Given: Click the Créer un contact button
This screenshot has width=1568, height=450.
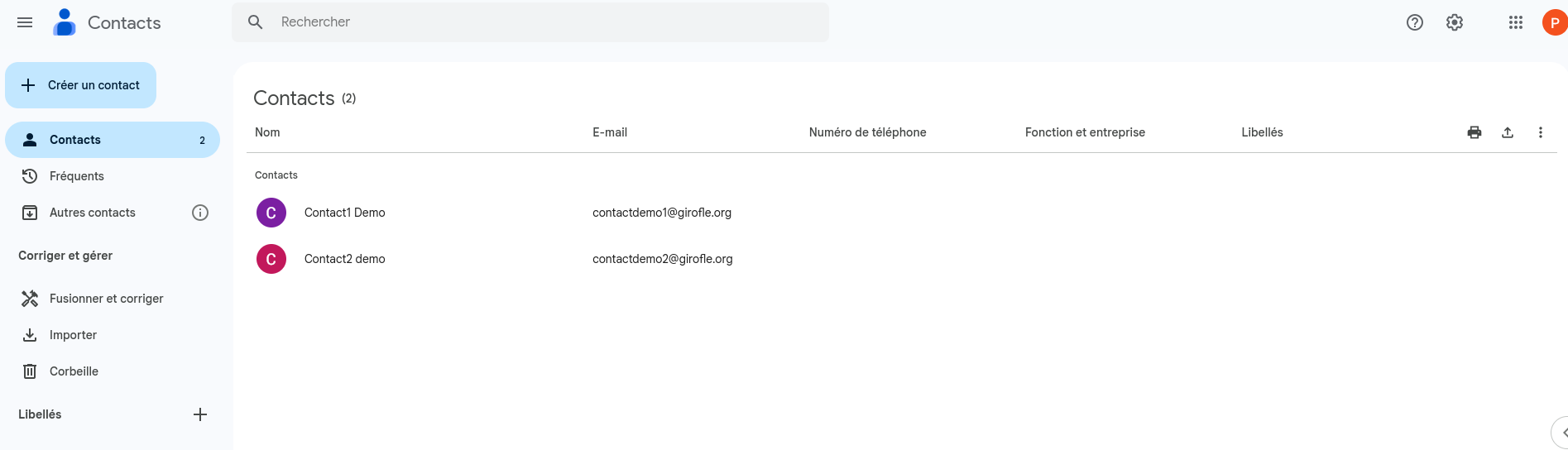Looking at the screenshot, I should coord(81,85).
